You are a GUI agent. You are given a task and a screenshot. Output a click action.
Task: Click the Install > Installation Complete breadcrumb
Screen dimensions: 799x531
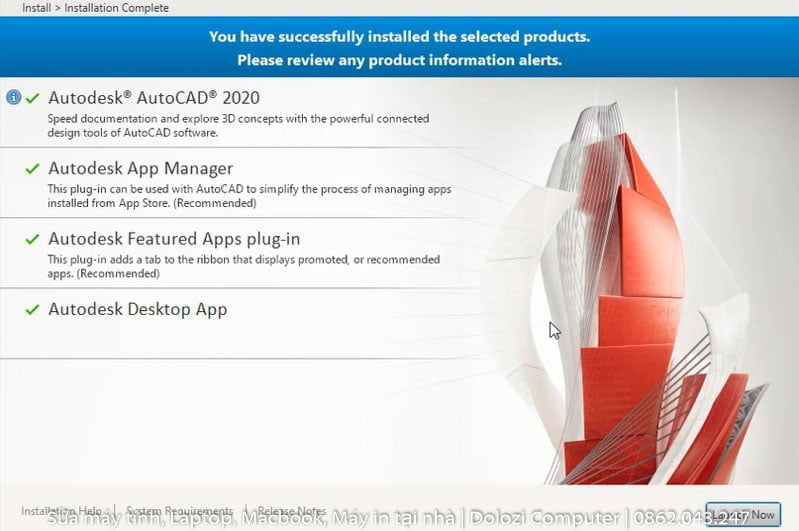(x=95, y=8)
